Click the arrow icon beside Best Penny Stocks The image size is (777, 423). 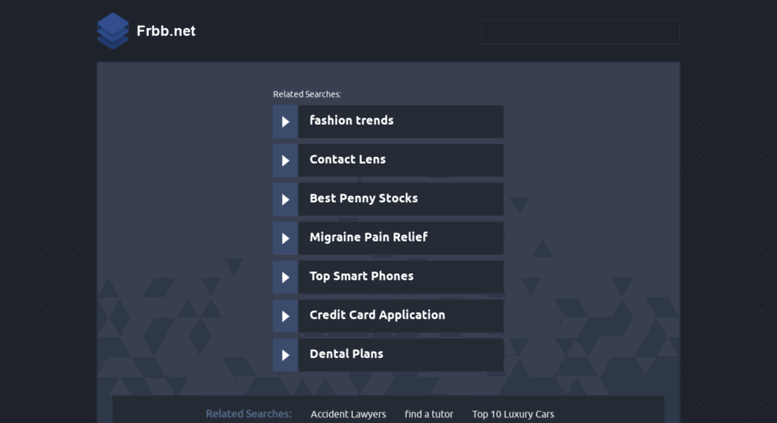(285, 199)
